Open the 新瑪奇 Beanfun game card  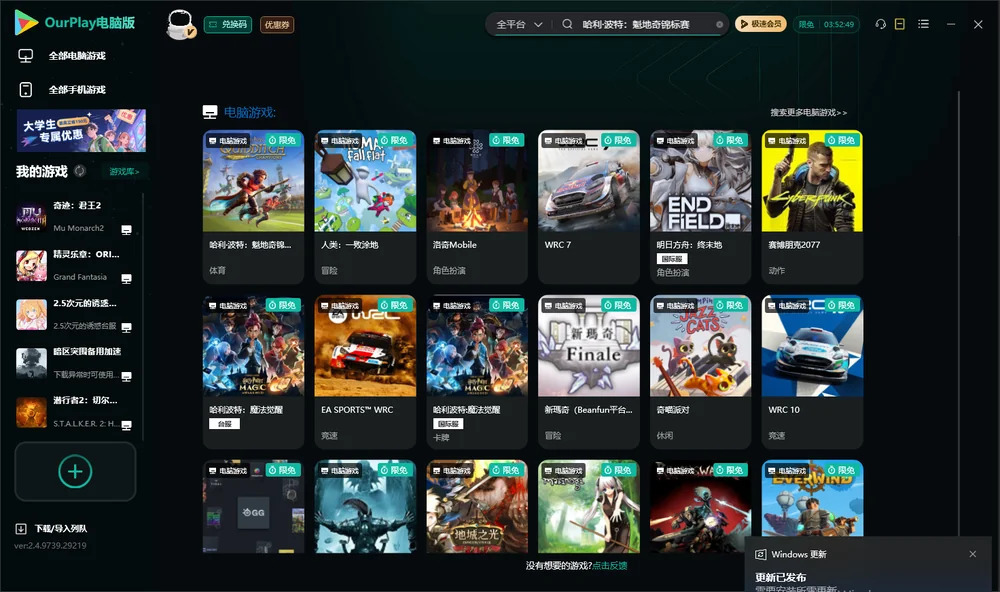coord(589,372)
